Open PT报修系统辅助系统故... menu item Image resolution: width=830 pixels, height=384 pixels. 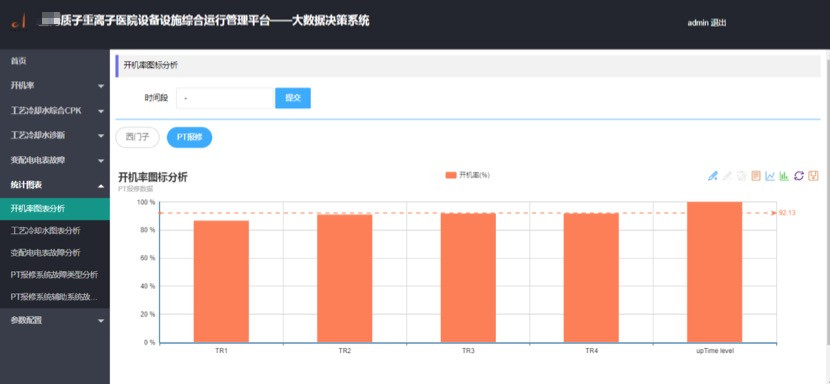(55, 297)
